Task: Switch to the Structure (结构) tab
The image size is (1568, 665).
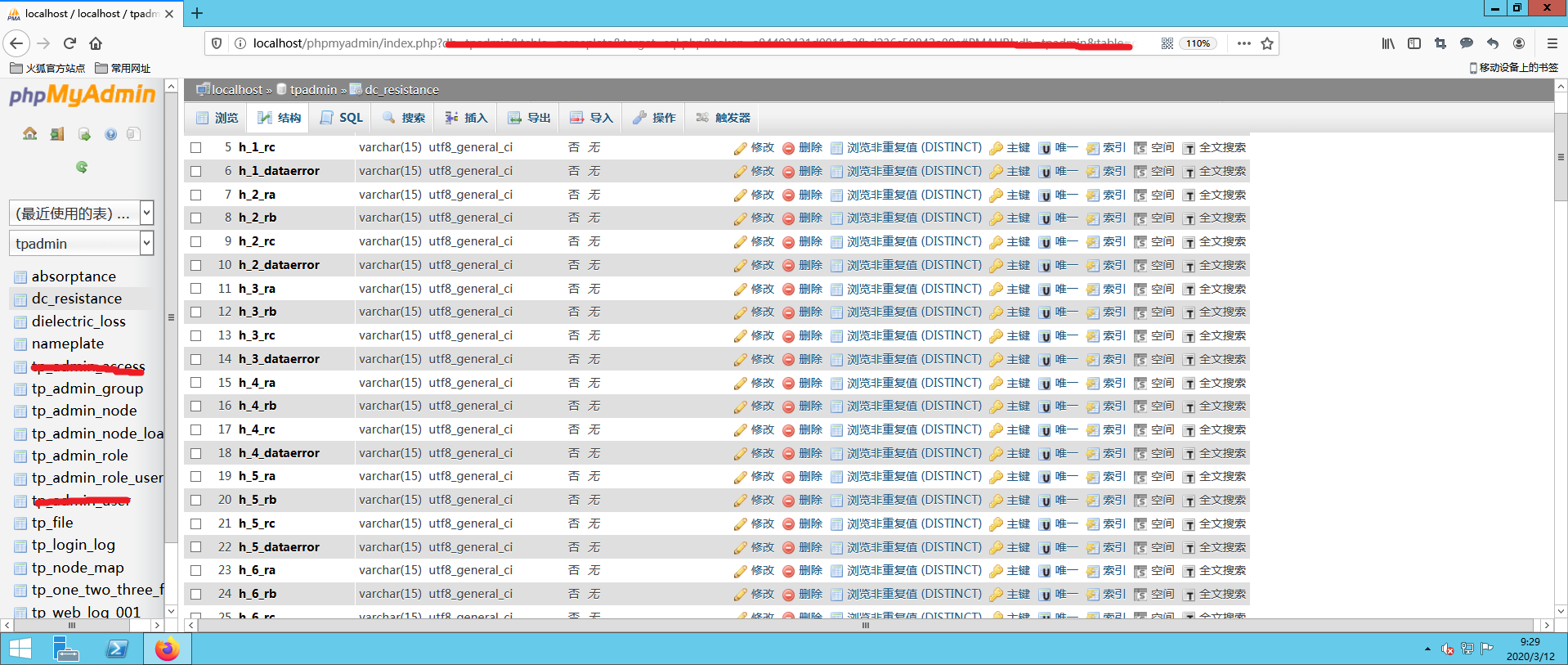Action: click(279, 118)
